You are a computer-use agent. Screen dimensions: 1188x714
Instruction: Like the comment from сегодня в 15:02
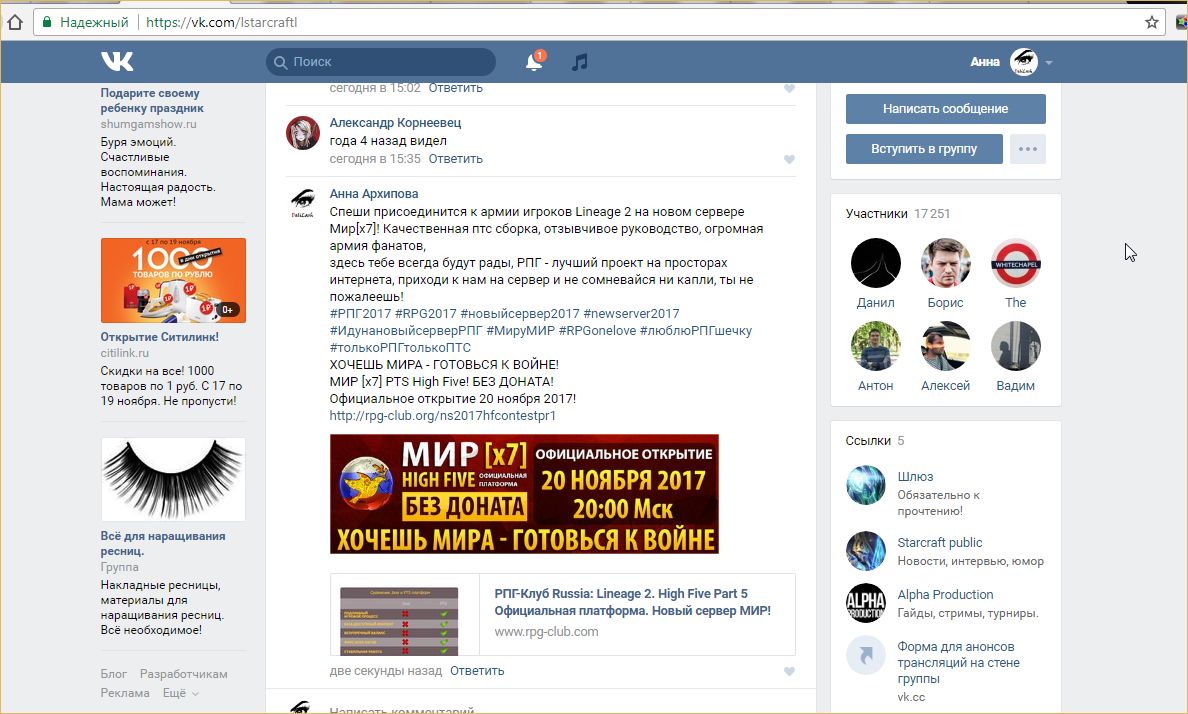coord(789,89)
